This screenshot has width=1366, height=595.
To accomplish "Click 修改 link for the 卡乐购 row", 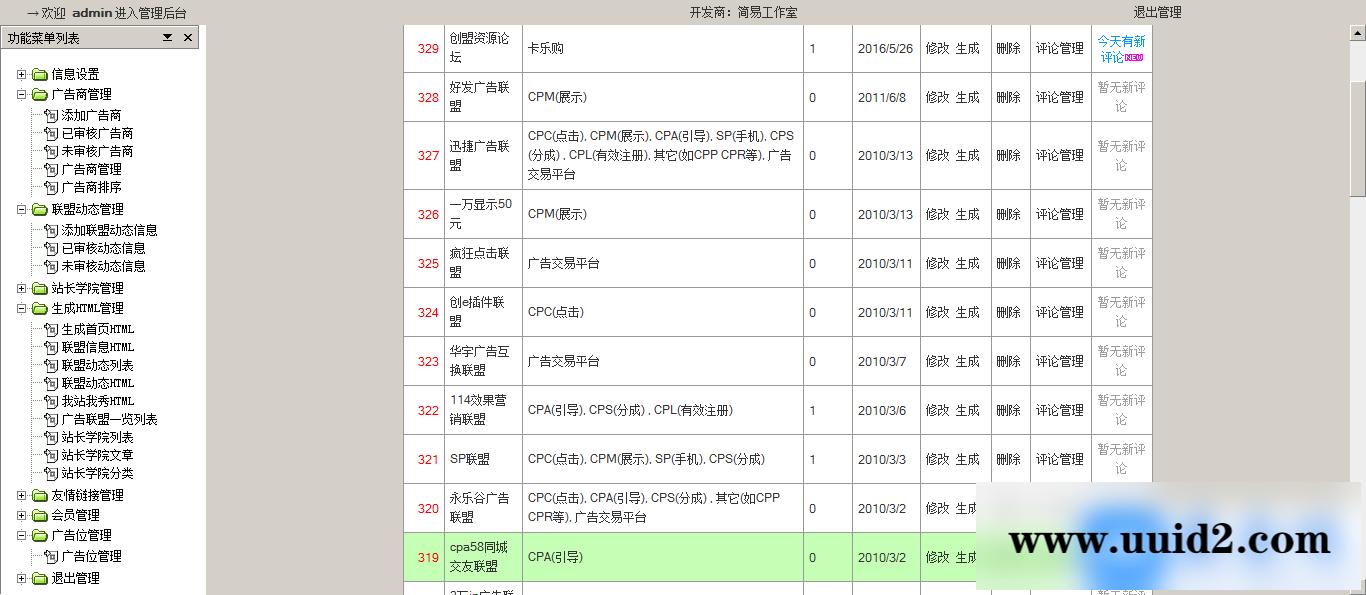I will [935, 48].
